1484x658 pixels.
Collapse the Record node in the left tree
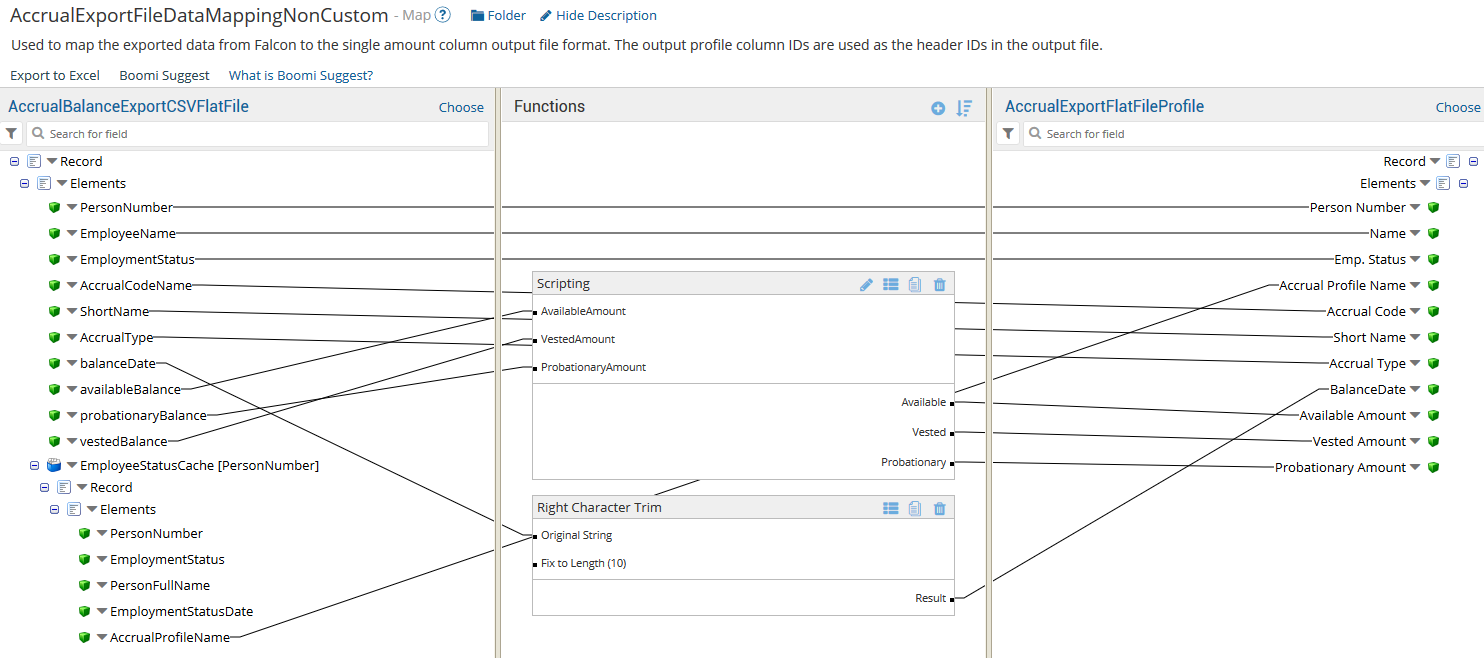click(13, 160)
